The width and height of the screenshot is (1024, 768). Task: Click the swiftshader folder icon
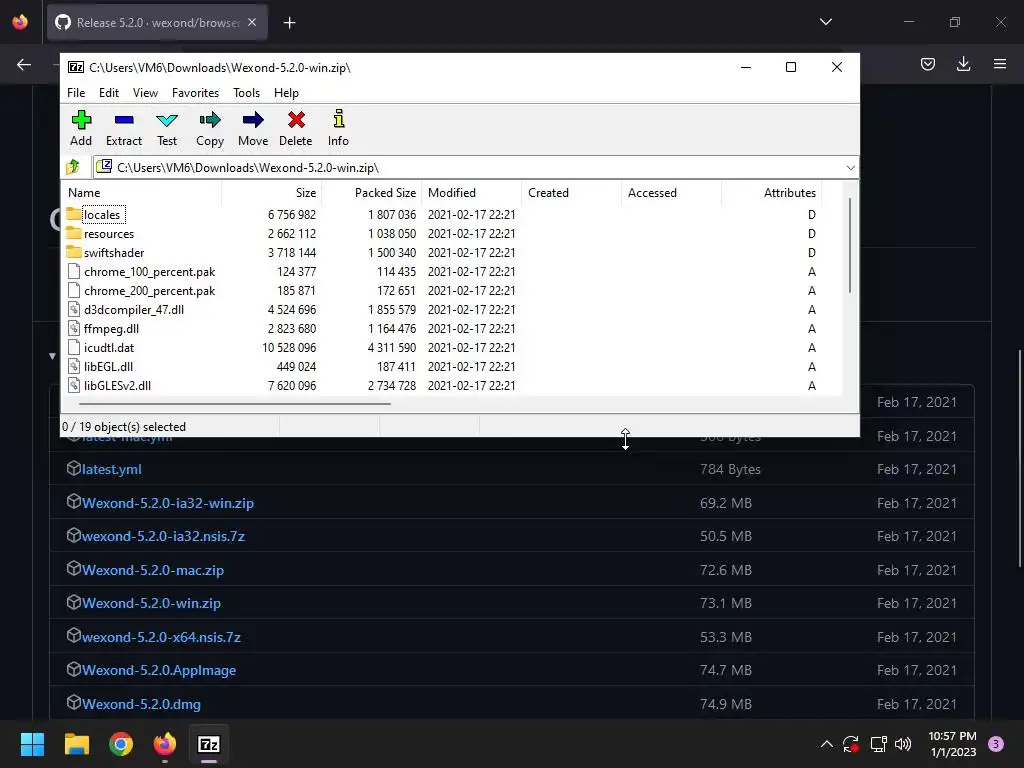(x=74, y=252)
